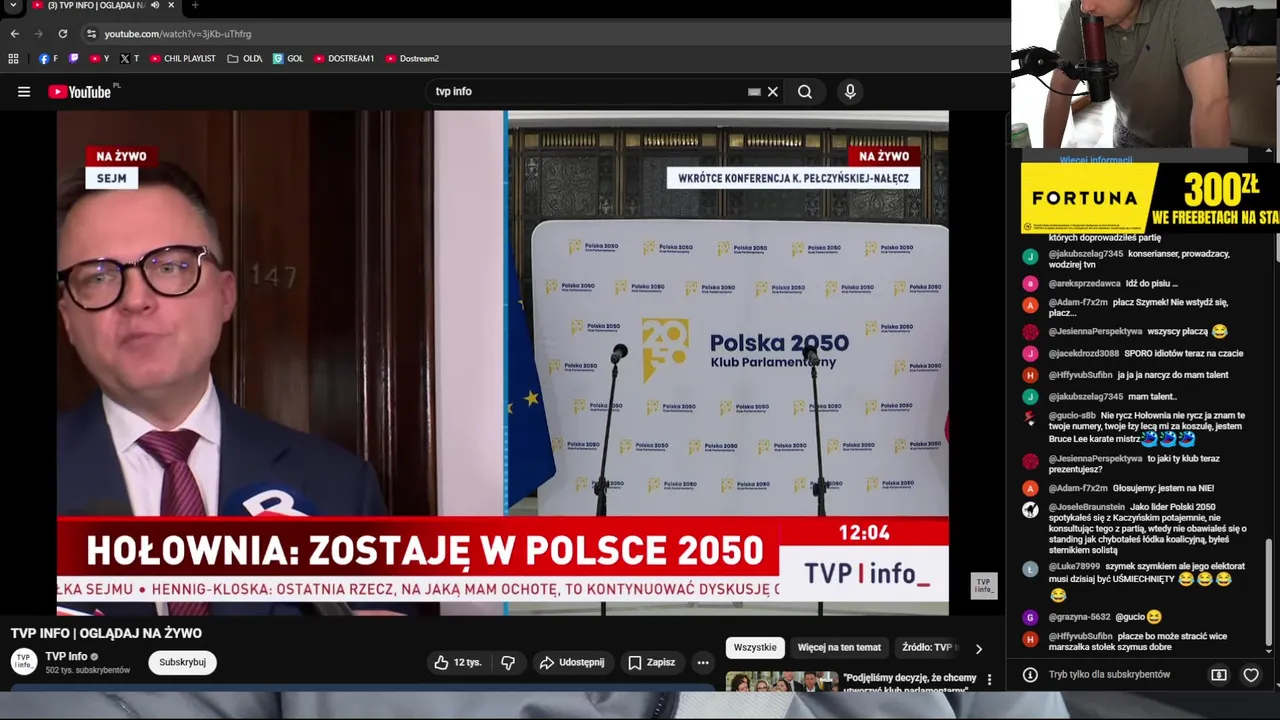
Task: Select the 'Więcej na ten temat' chip
Action: tap(839, 648)
